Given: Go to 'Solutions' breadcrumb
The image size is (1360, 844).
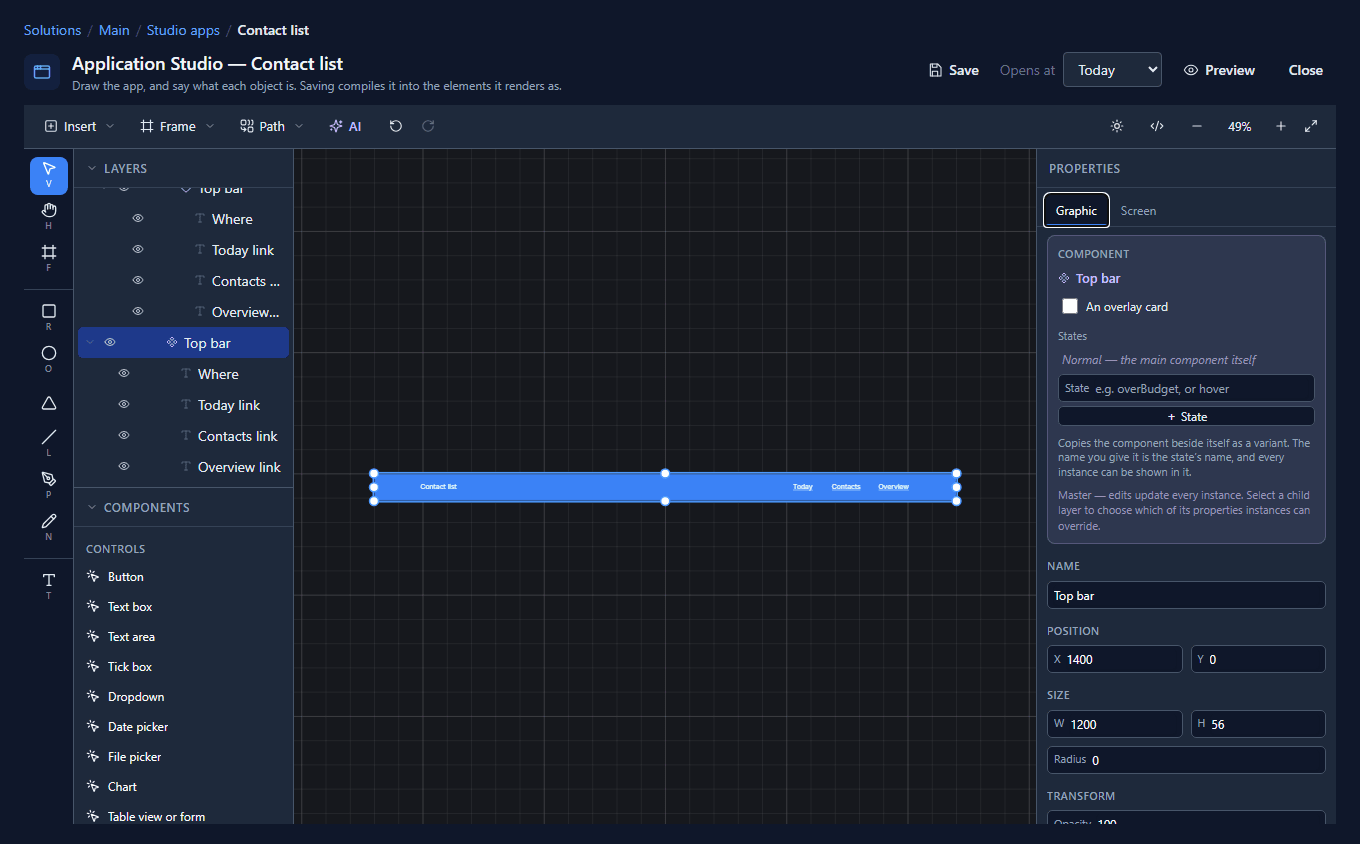Looking at the screenshot, I should [52, 30].
